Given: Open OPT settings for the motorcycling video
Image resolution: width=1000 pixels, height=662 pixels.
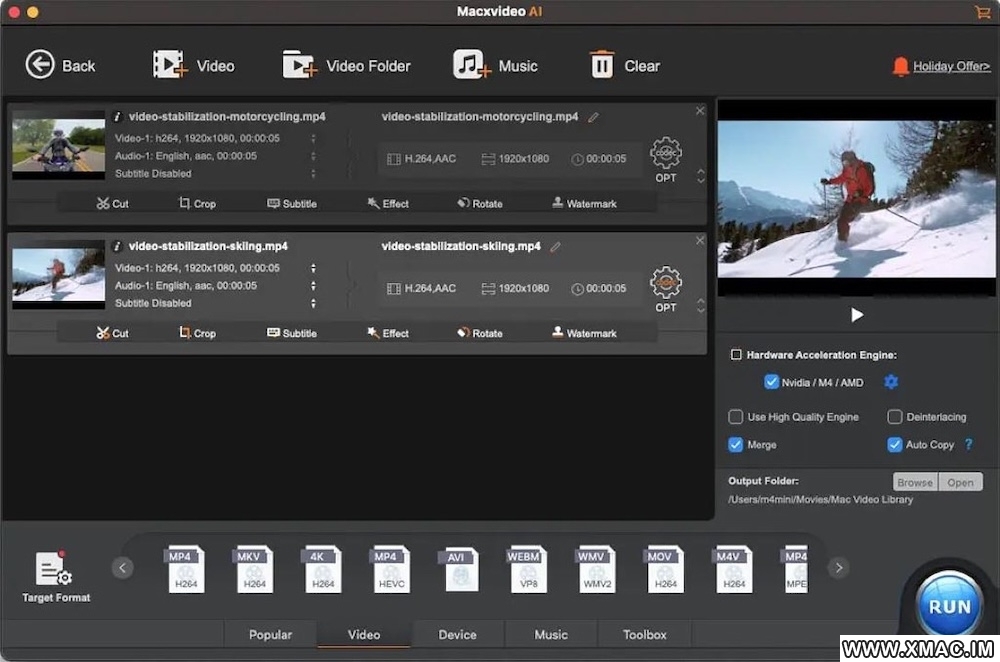Looking at the screenshot, I should click(666, 154).
